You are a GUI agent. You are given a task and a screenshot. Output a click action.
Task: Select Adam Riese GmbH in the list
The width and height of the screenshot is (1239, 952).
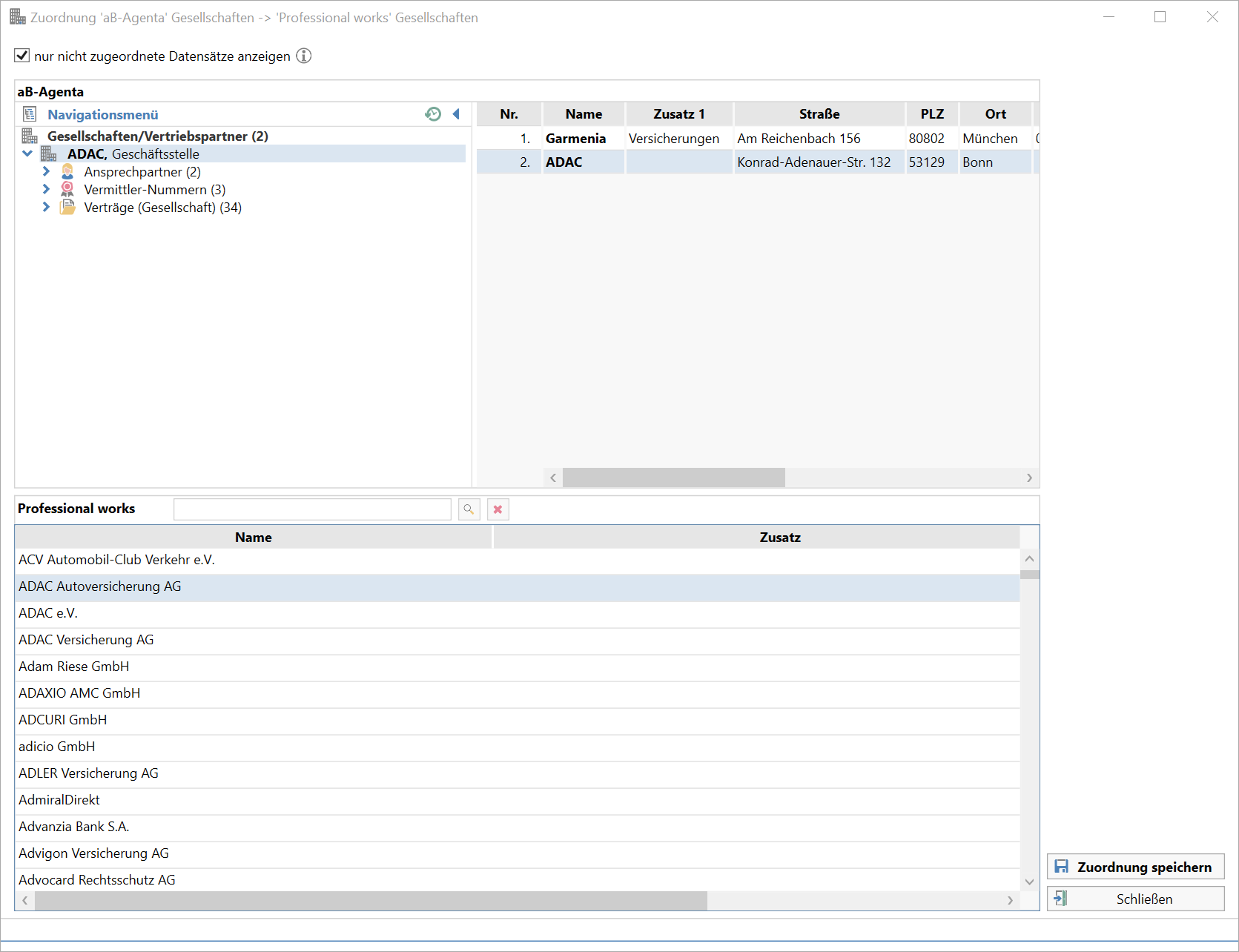pos(518,667)
